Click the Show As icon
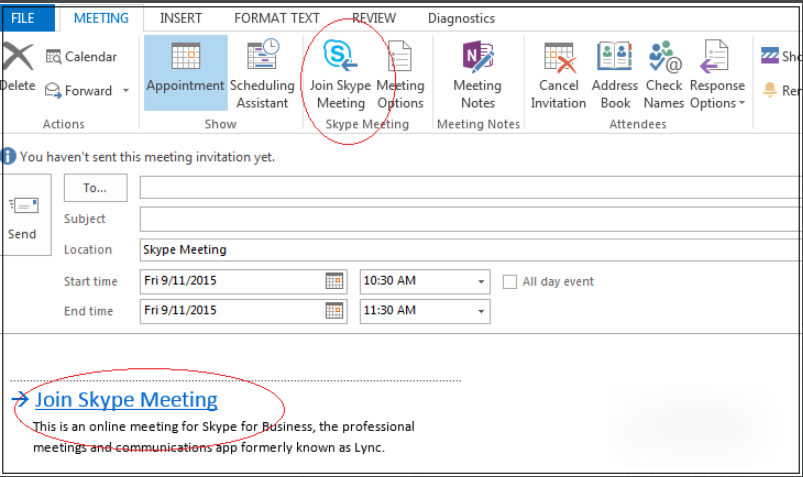The height and width of the screenshot is (477, 803). (x=770, y=55)
